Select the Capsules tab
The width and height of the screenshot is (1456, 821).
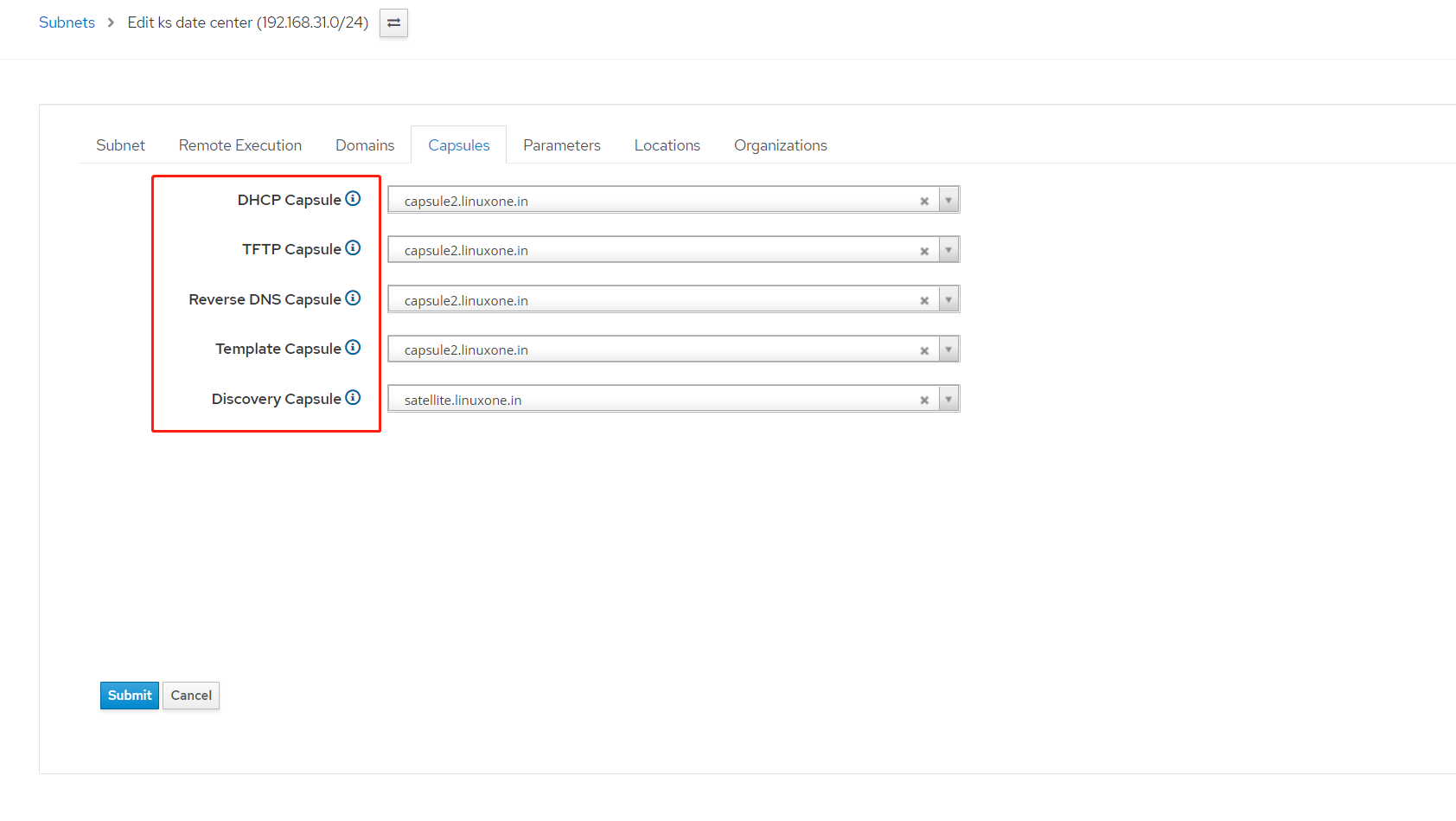click(459, 145)
